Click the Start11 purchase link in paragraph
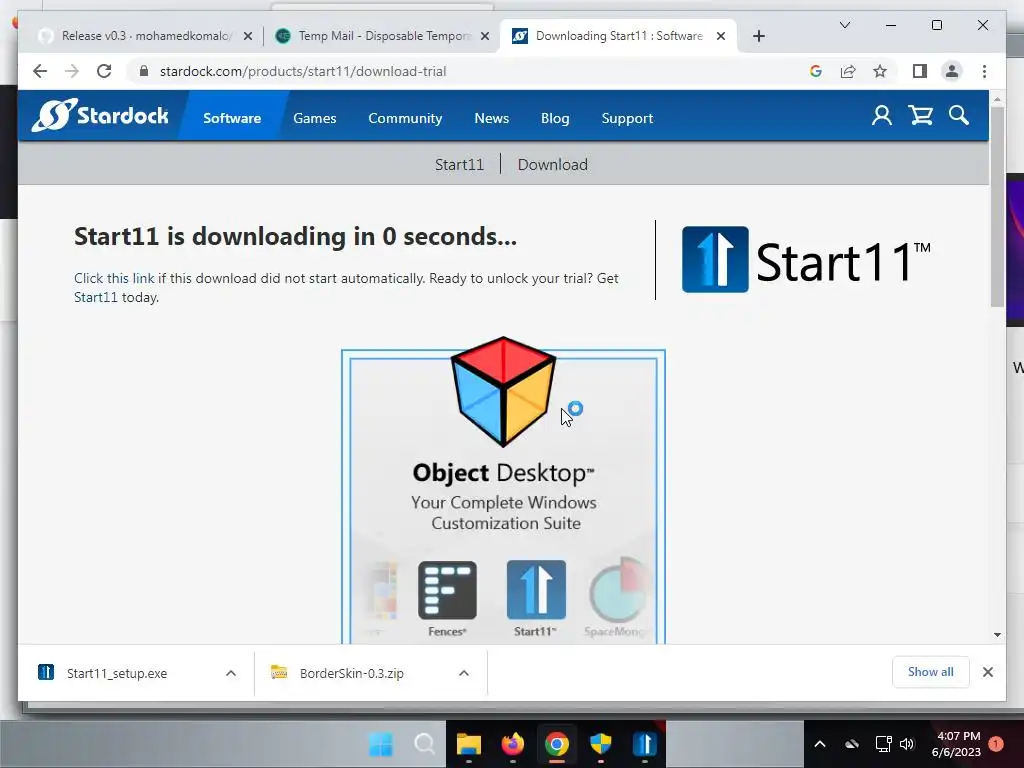The image size is (1024, 768). point(95,297)
